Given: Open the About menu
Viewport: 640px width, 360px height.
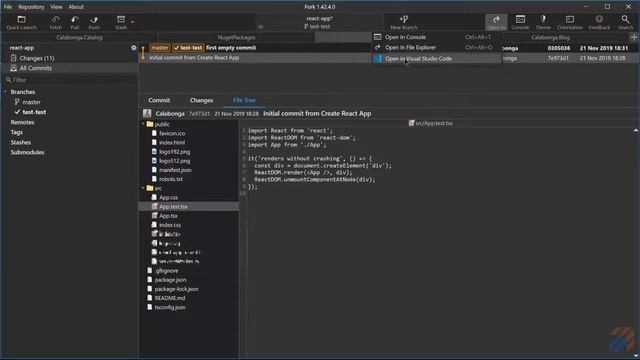Looking at the screenshot, I should 76,7.
